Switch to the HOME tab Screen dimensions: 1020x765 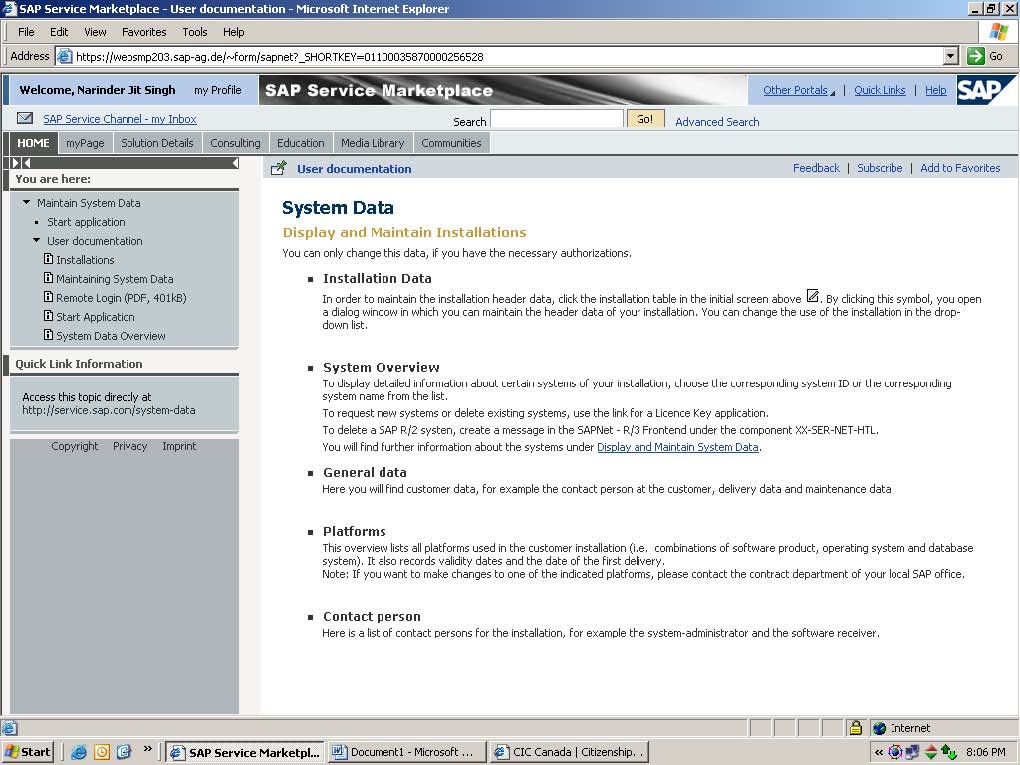click(x=33, y=143)
